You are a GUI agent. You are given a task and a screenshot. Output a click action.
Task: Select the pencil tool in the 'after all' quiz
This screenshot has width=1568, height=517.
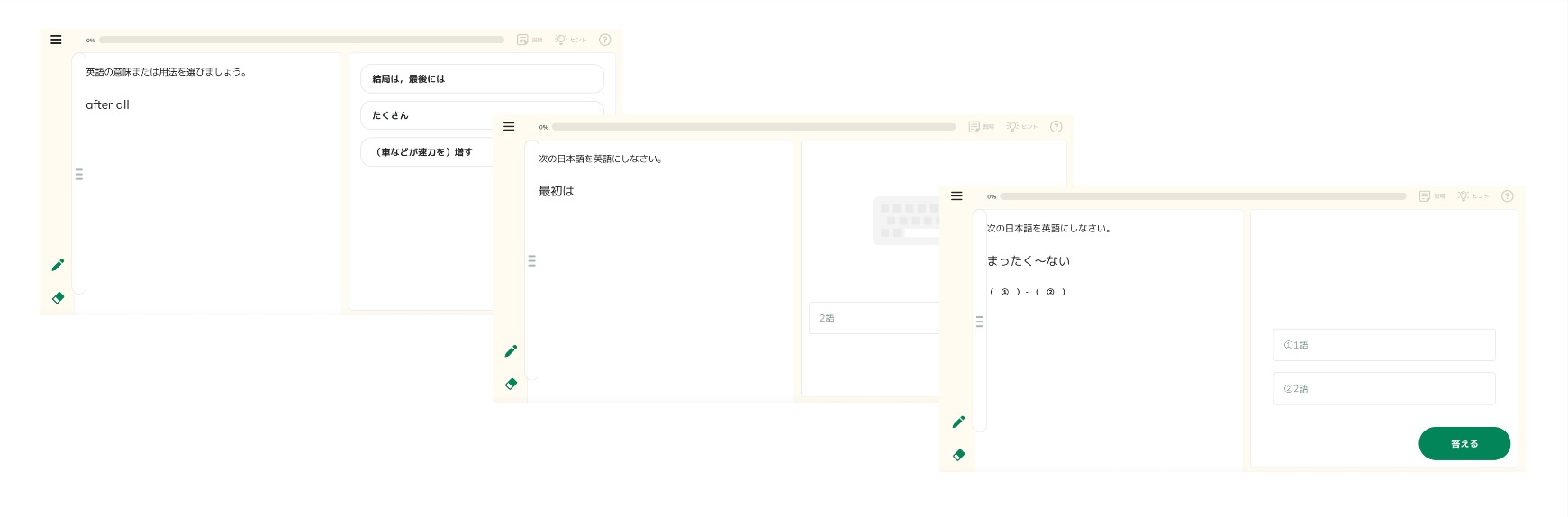click(x=58, y=265)
